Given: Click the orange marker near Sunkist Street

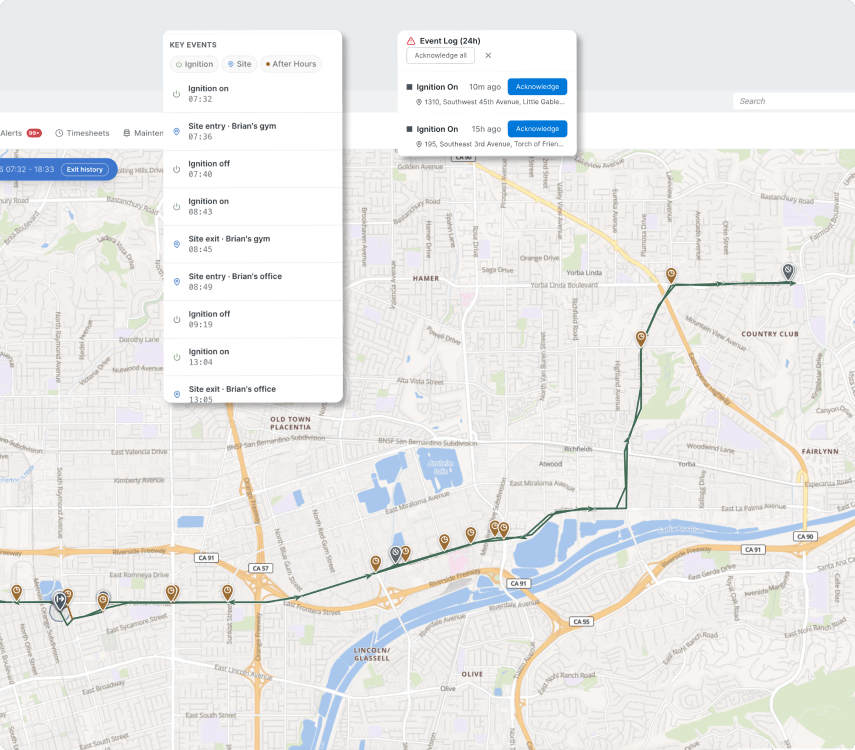Looking at the screenshot, I should [227, 592].
